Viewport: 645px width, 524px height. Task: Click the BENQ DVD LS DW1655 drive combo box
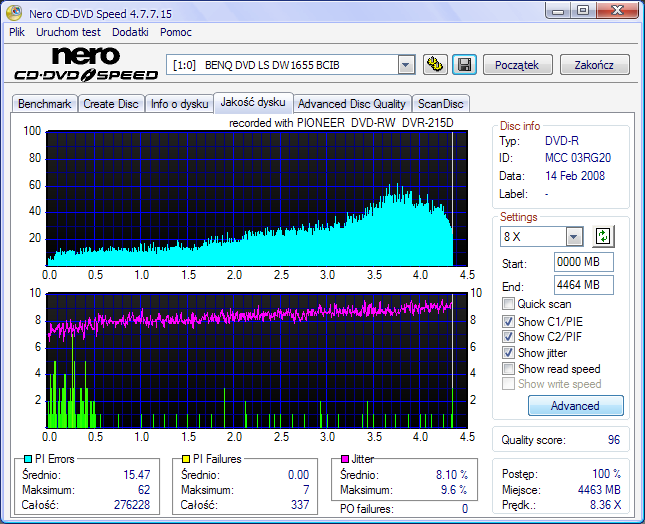pyautogui.click(x=290, y=65)
